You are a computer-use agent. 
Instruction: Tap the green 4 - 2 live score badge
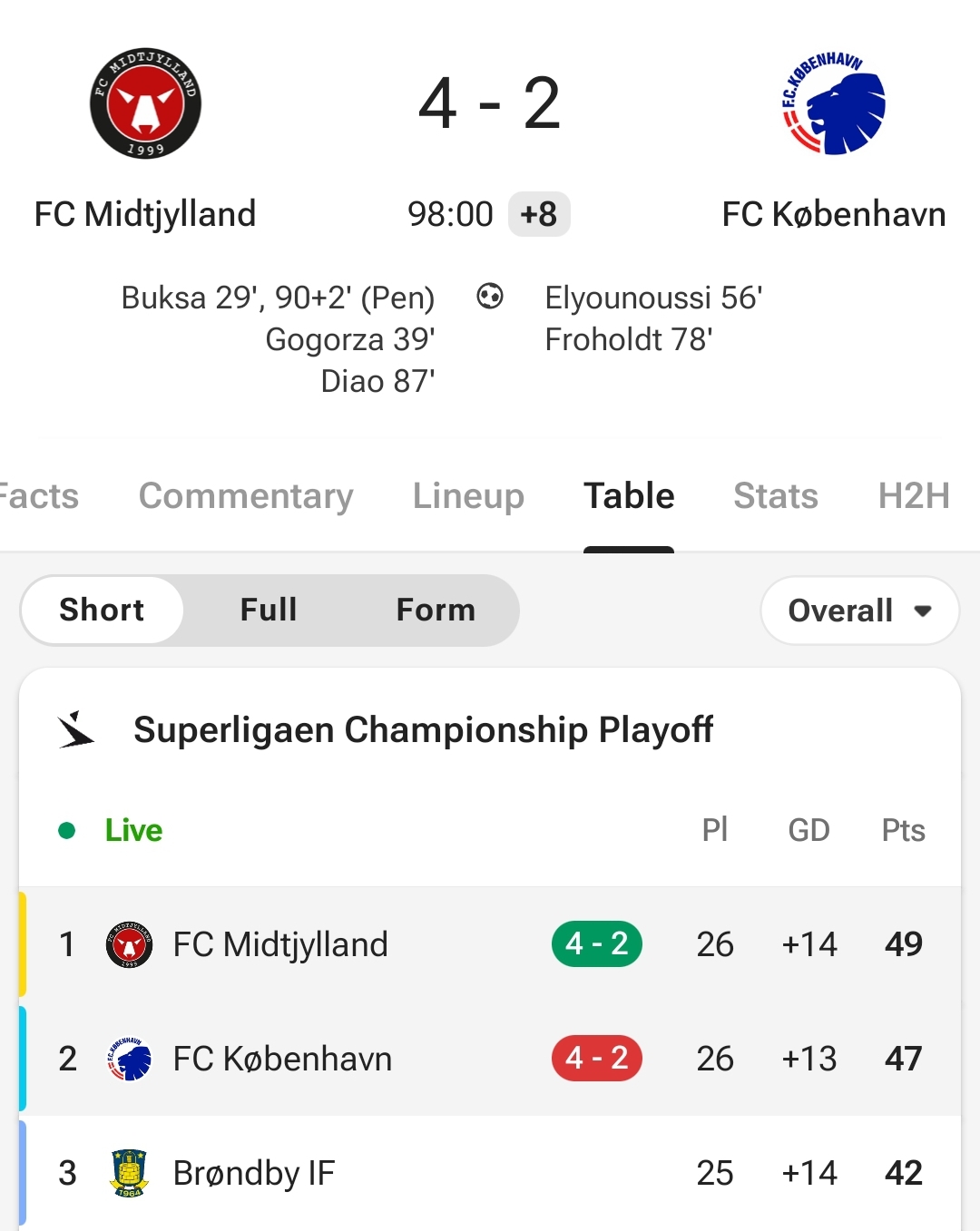click(597, 943)
